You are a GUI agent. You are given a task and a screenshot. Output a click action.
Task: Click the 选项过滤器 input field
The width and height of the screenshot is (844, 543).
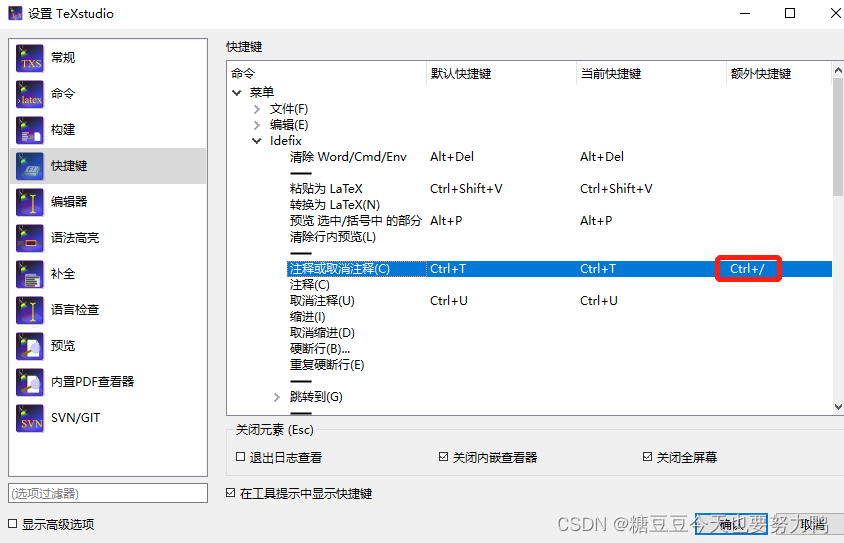tap(108, 493)
